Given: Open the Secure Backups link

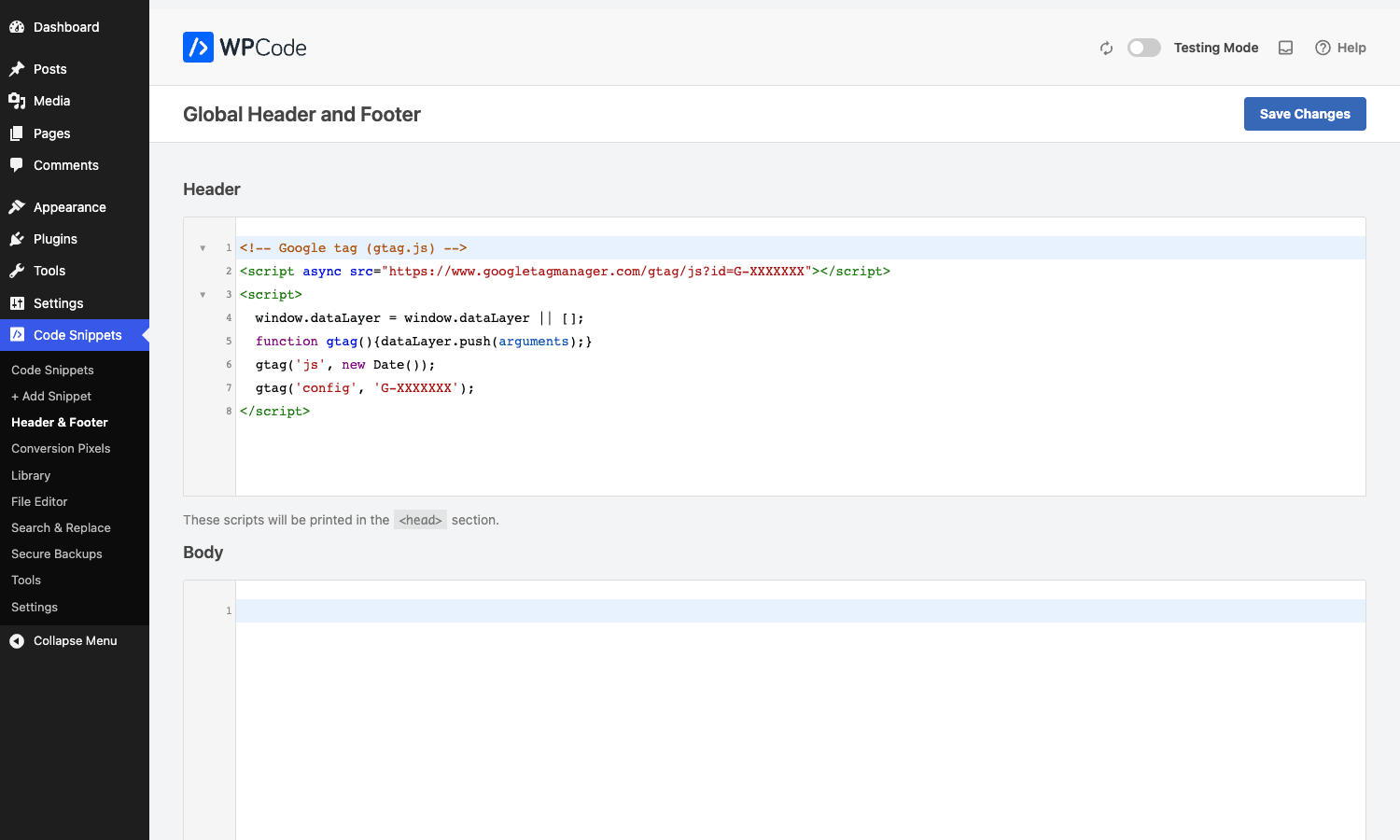Looking at the screenshot, I should (57, 554).
